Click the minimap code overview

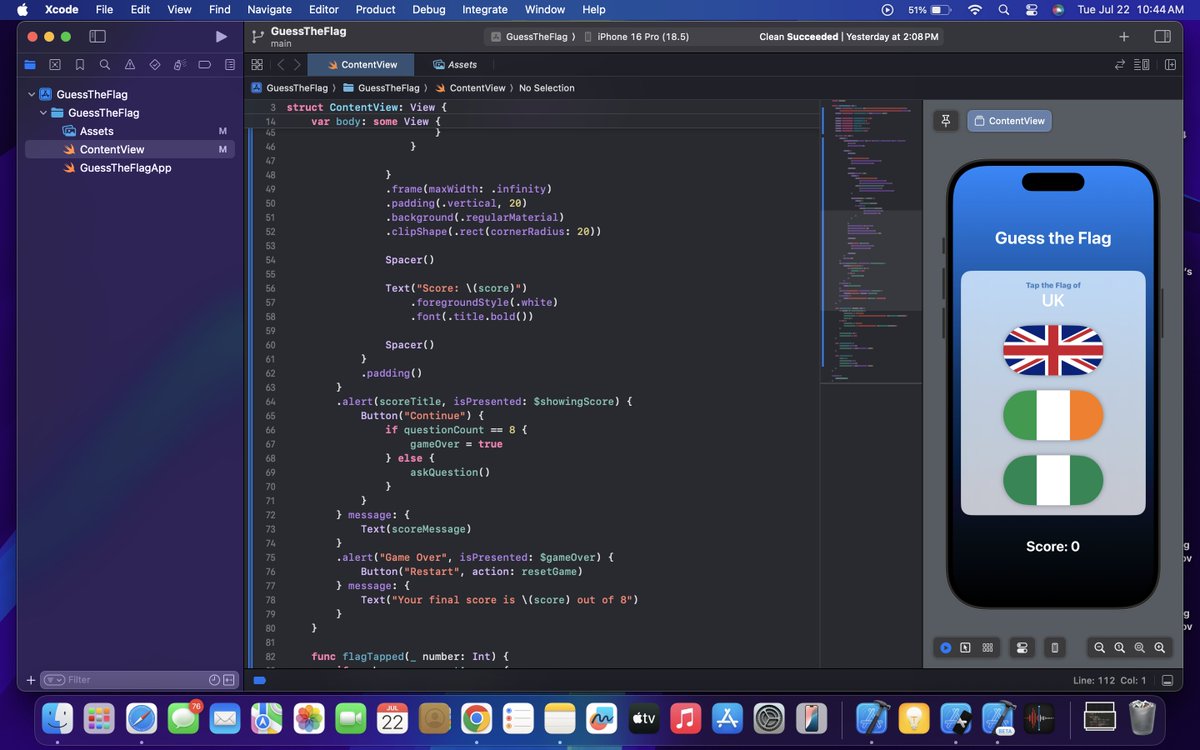pyautogui.click(x=870, y=240)
